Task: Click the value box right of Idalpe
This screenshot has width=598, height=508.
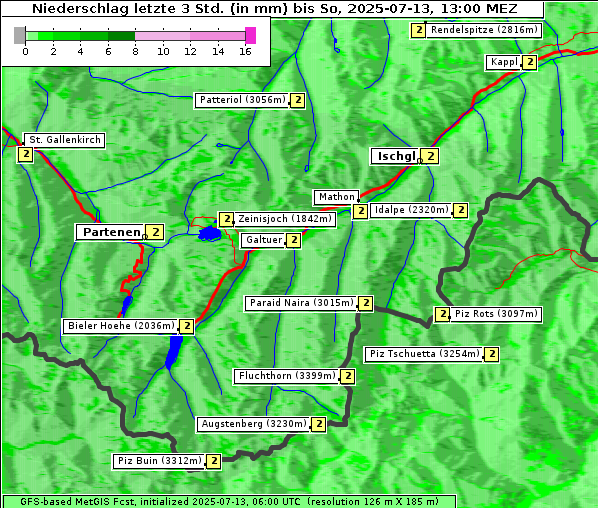Action: (x=461, y=210)
